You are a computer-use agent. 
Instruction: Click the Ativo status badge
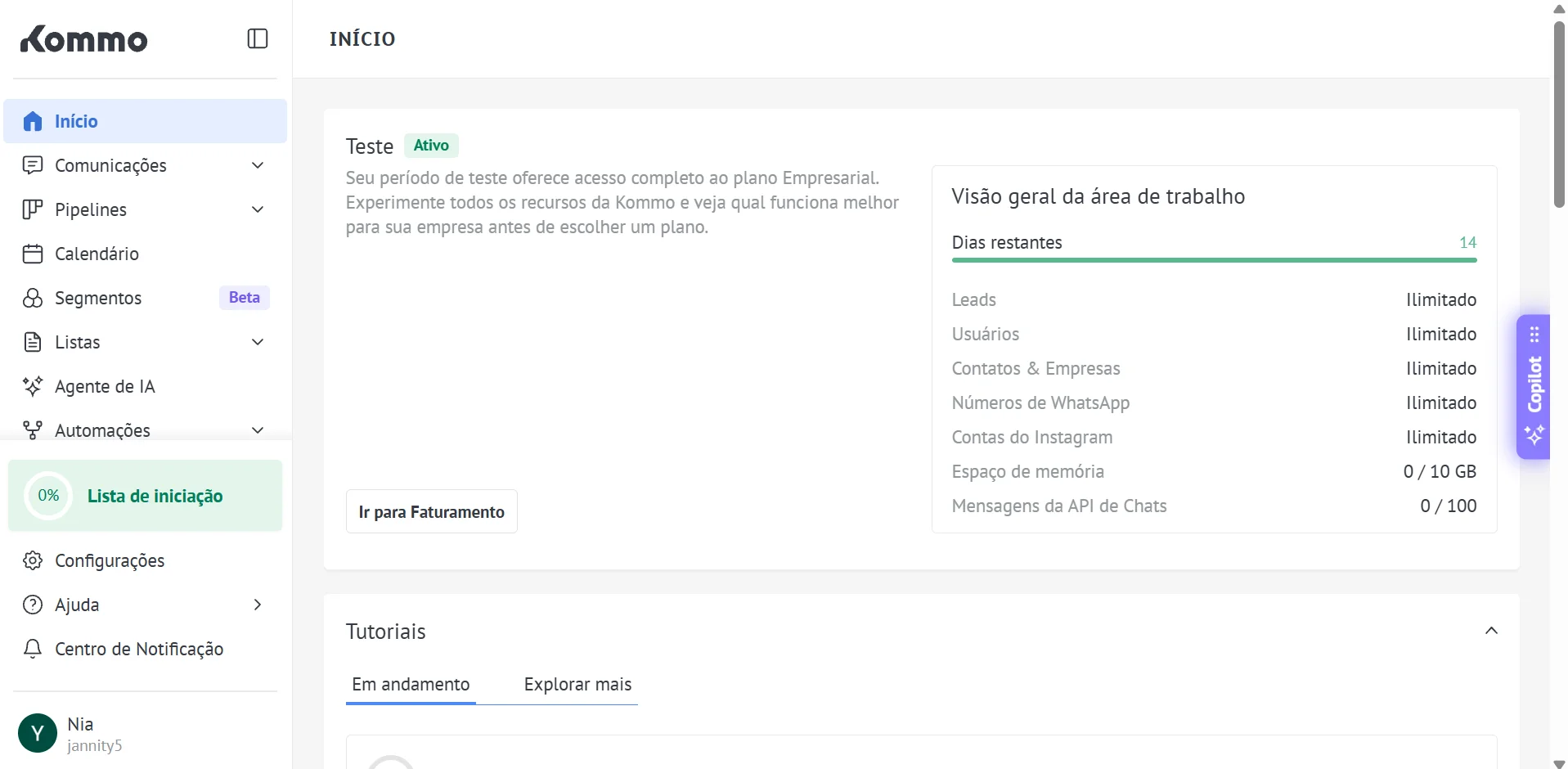pyautogui.click(x=431, y=146)
